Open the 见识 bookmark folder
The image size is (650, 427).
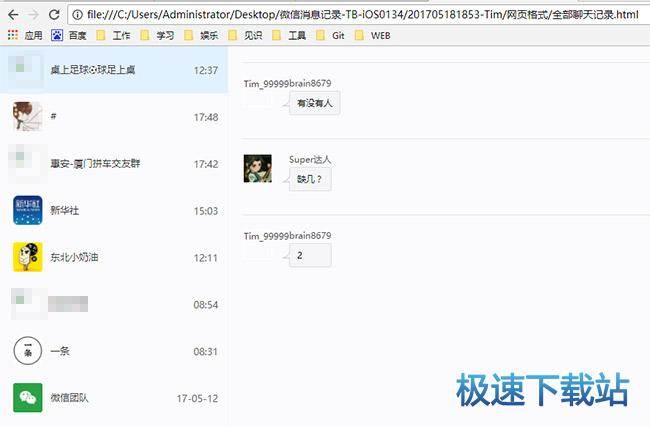coord(245,35)
